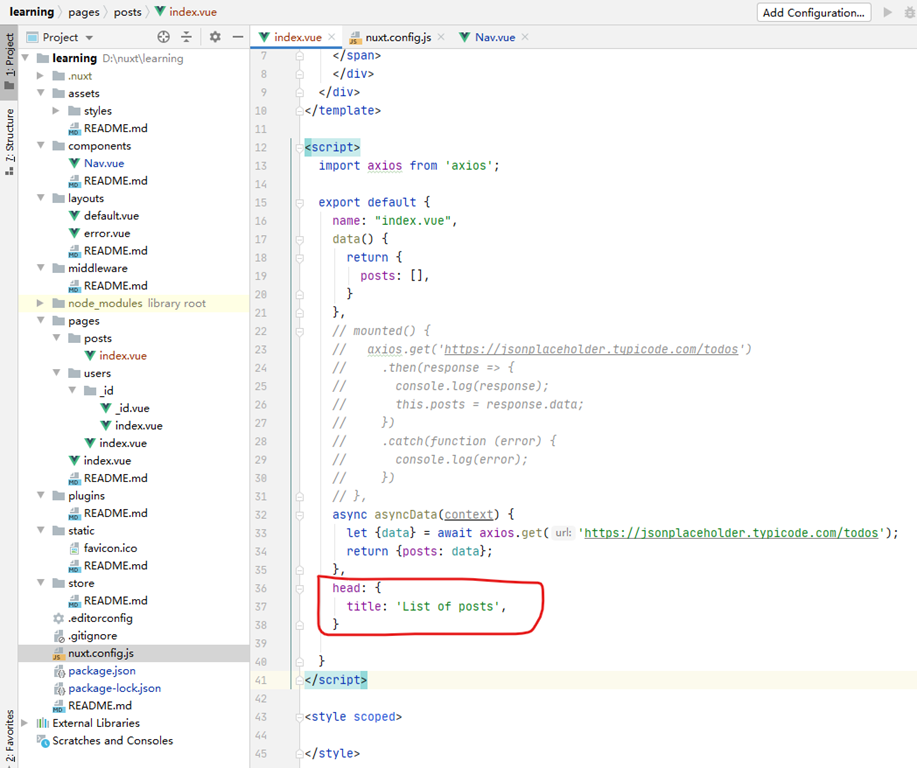Place cursor on 'List of posts' string

448,607
